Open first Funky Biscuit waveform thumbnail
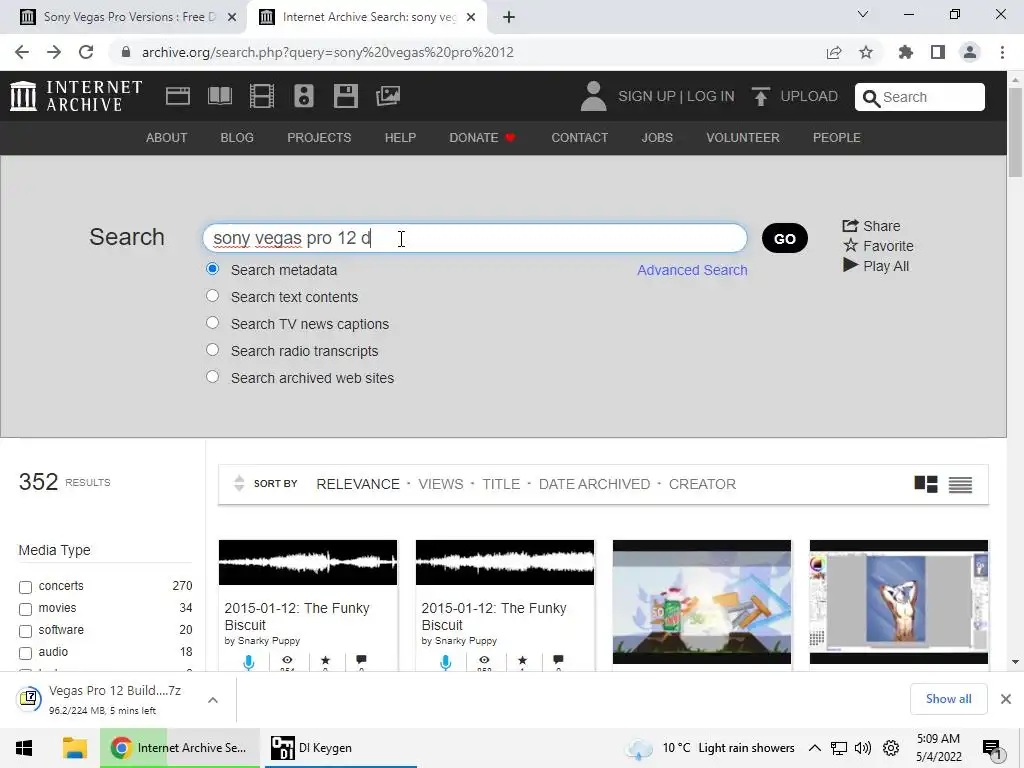 pyautogui.click(x=308, y=562)
